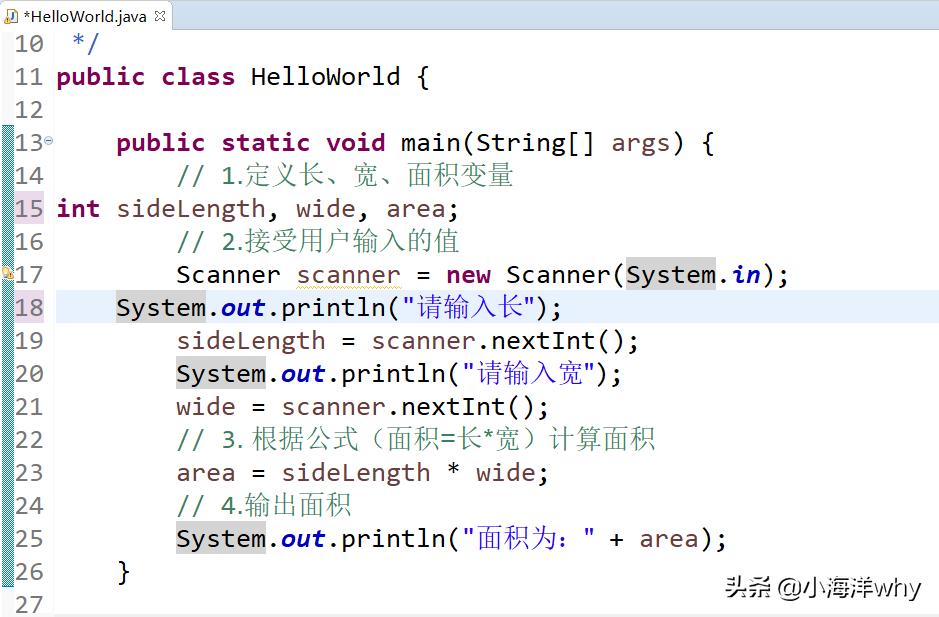Click the string 请输入长 on line 18
Viewport: 939px width, 617px height.
(x=468, y=307)
